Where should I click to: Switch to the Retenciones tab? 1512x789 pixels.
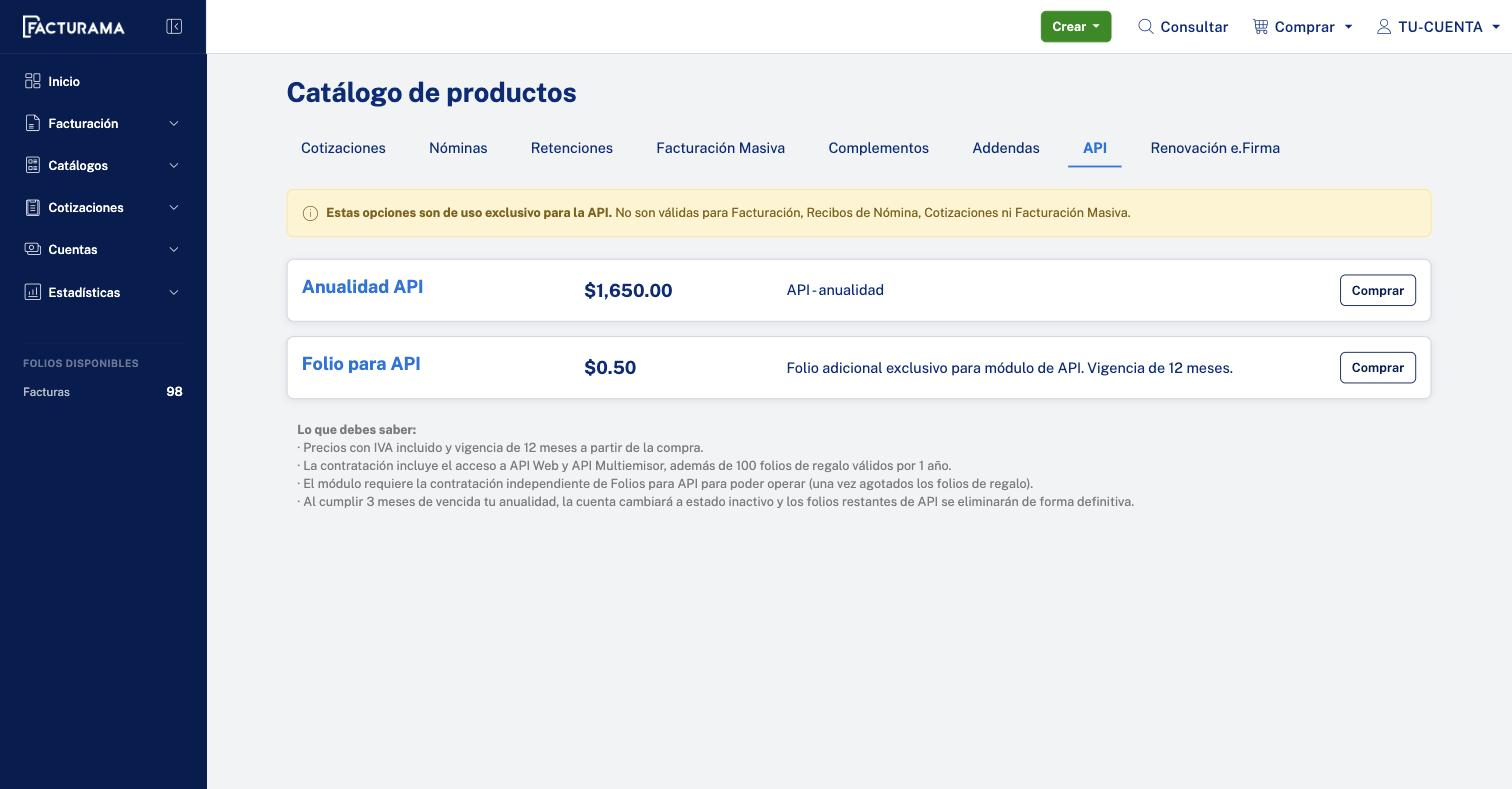point(572,148)
